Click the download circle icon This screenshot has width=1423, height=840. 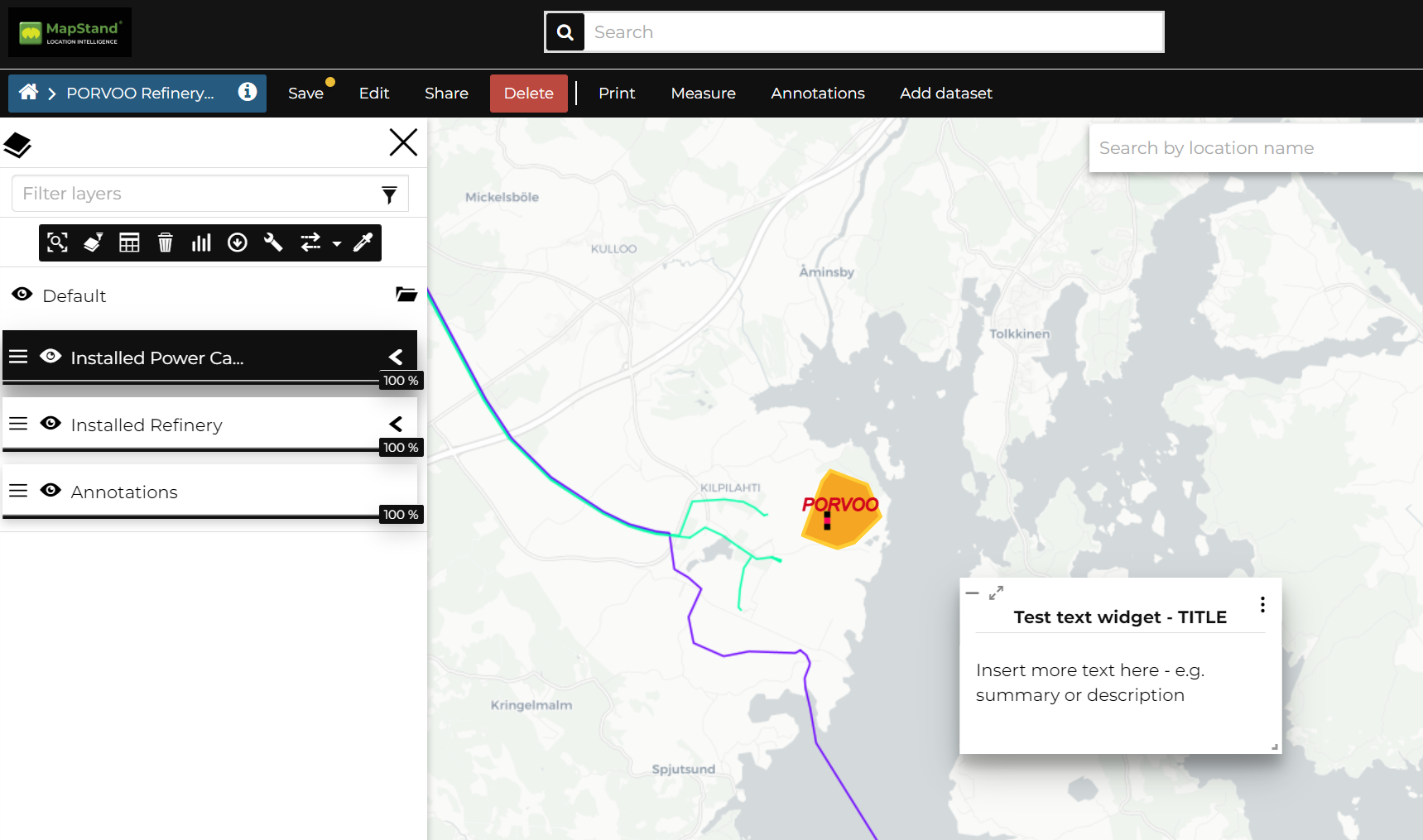[x=238, y=242]
